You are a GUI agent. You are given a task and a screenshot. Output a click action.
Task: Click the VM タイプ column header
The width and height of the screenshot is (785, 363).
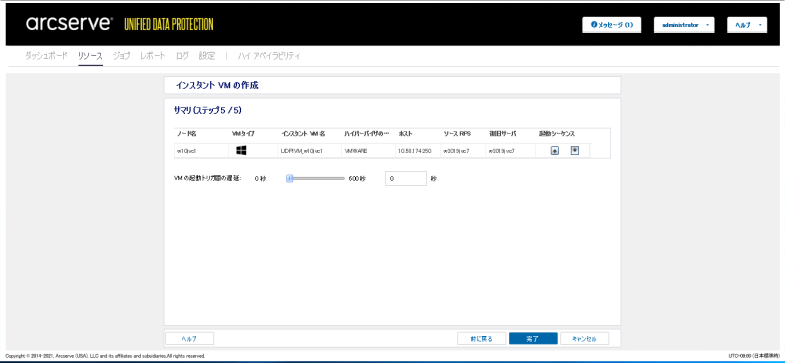click(x=243, y=134)
